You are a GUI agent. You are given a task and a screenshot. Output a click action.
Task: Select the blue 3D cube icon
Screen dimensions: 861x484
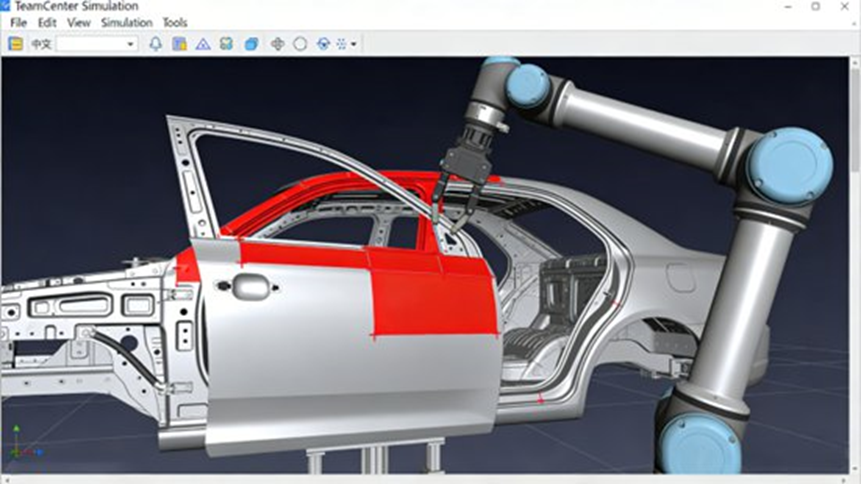point(252,44)
